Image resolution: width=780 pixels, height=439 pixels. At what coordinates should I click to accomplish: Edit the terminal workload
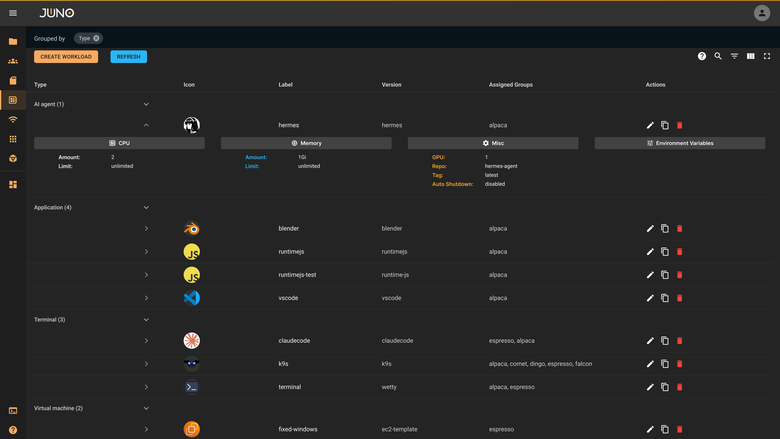650,387
